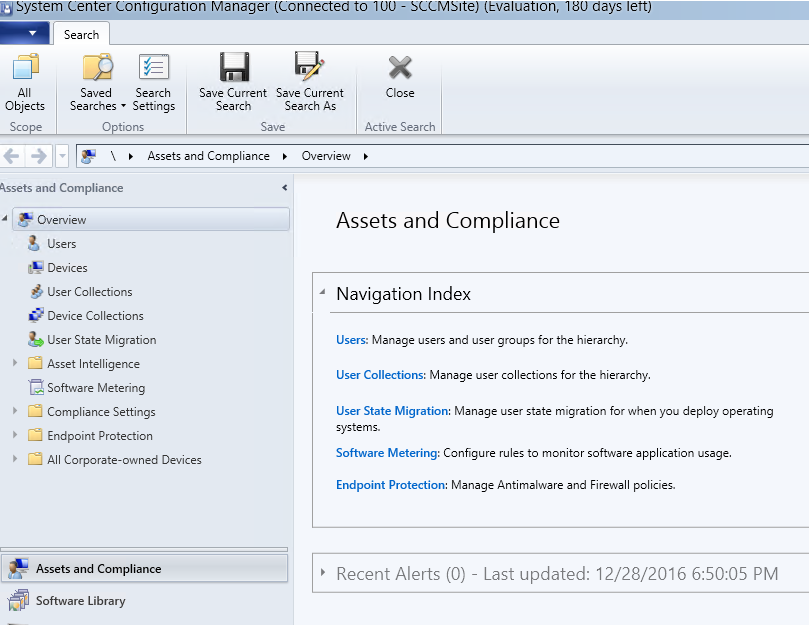Open the Software Metering link
The height and width of the screenshot is (625, 809).
(387, 453)
